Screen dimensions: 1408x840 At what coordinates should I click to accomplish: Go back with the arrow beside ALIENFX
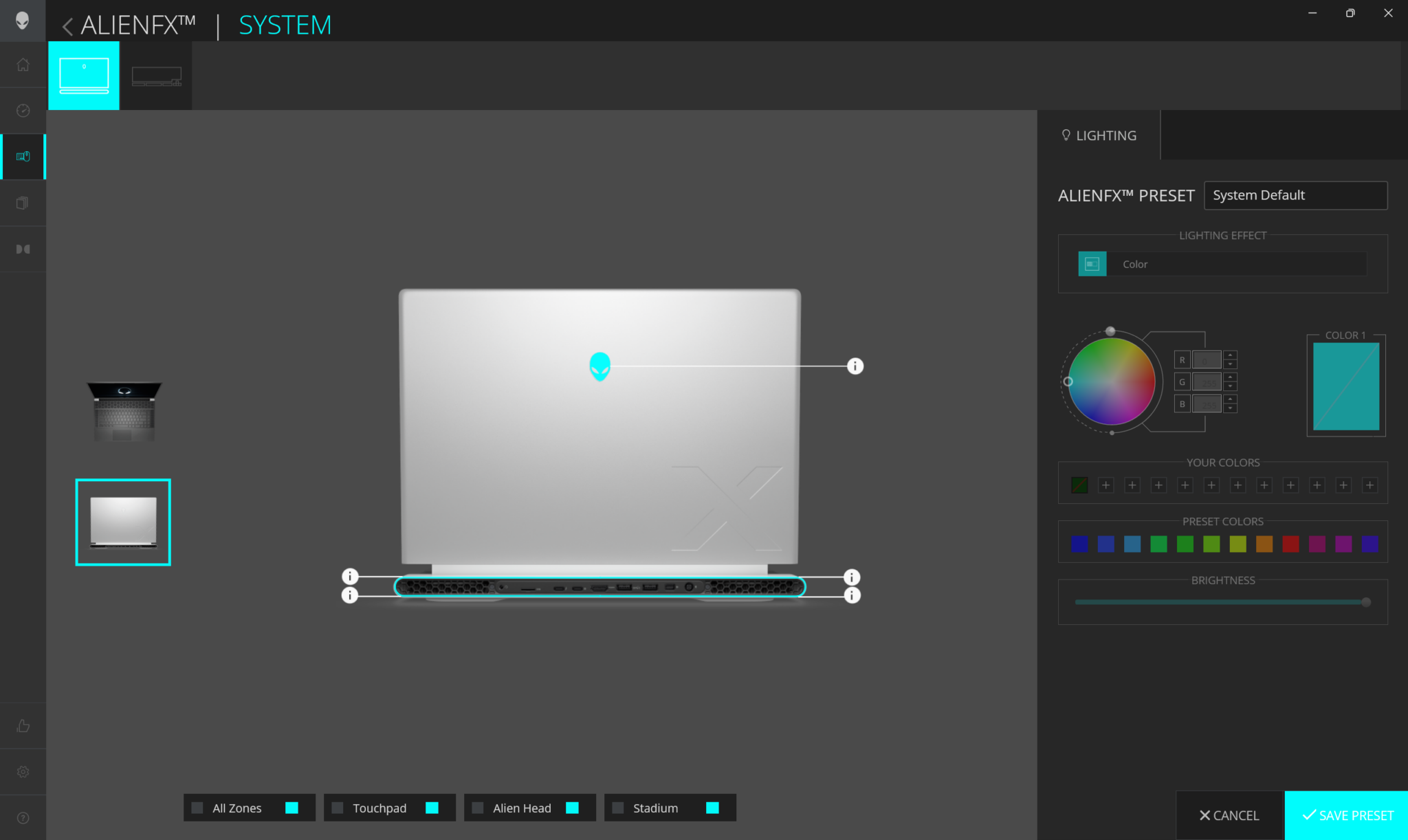[x=67, y=26]
